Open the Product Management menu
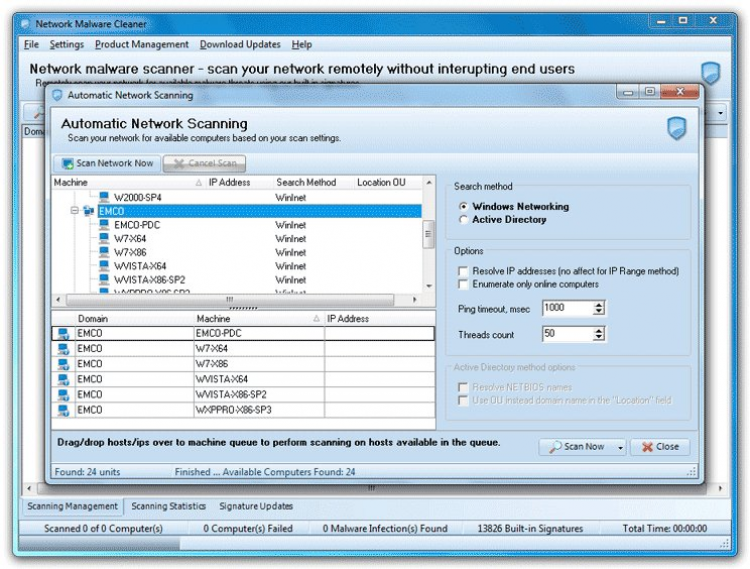Image resolution: width=750 pixels, height=569 pixels. (142, 44)
